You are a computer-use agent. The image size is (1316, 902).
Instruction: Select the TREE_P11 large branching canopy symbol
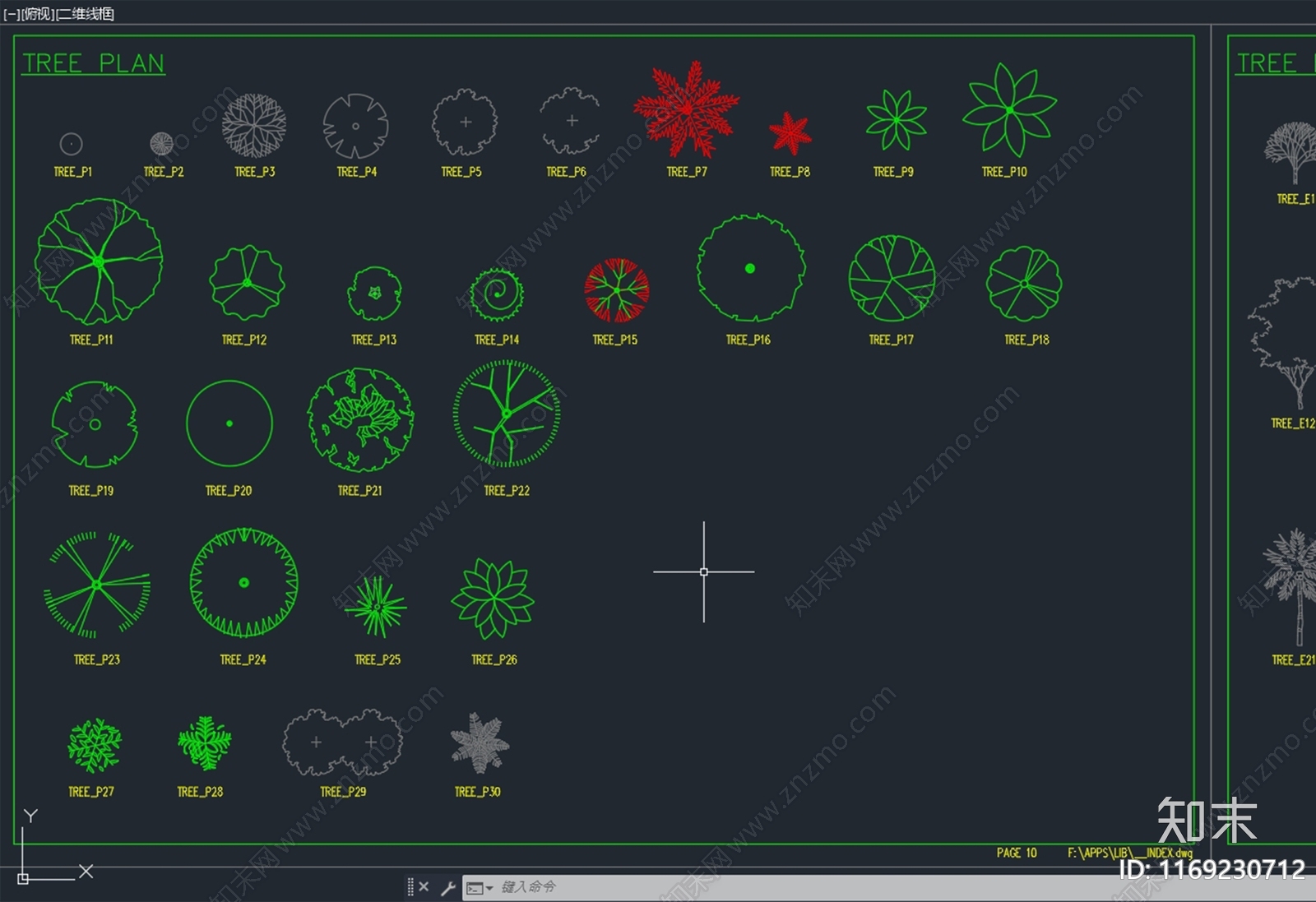tap(99, 261)
